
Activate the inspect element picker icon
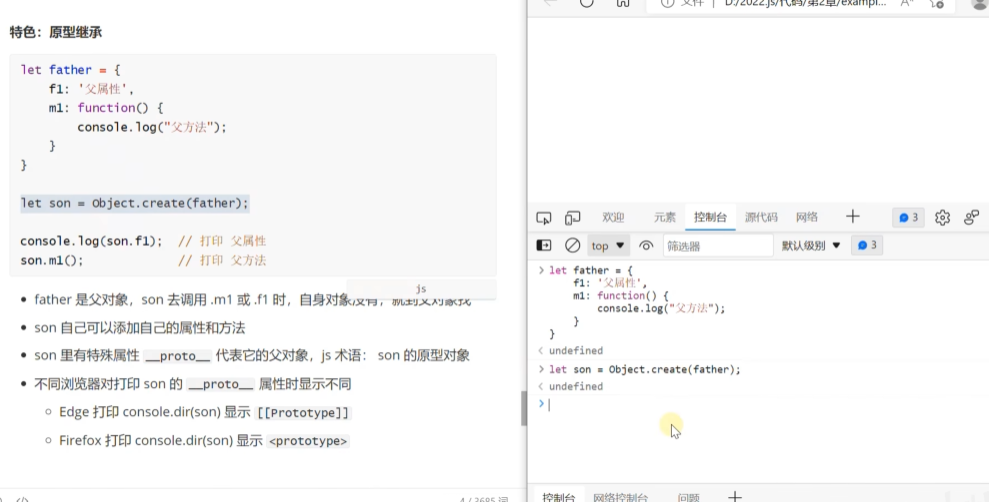pos(544,218)
